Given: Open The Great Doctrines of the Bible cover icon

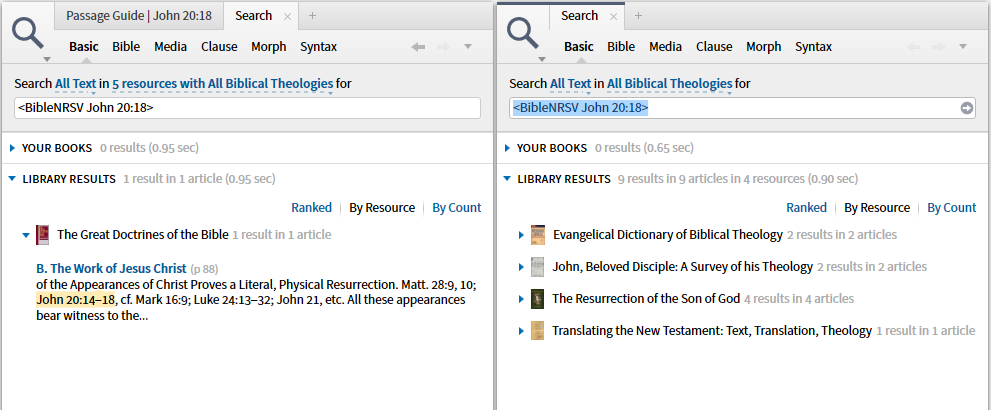Looking at the screenshot, I should [x=43, y=235].
